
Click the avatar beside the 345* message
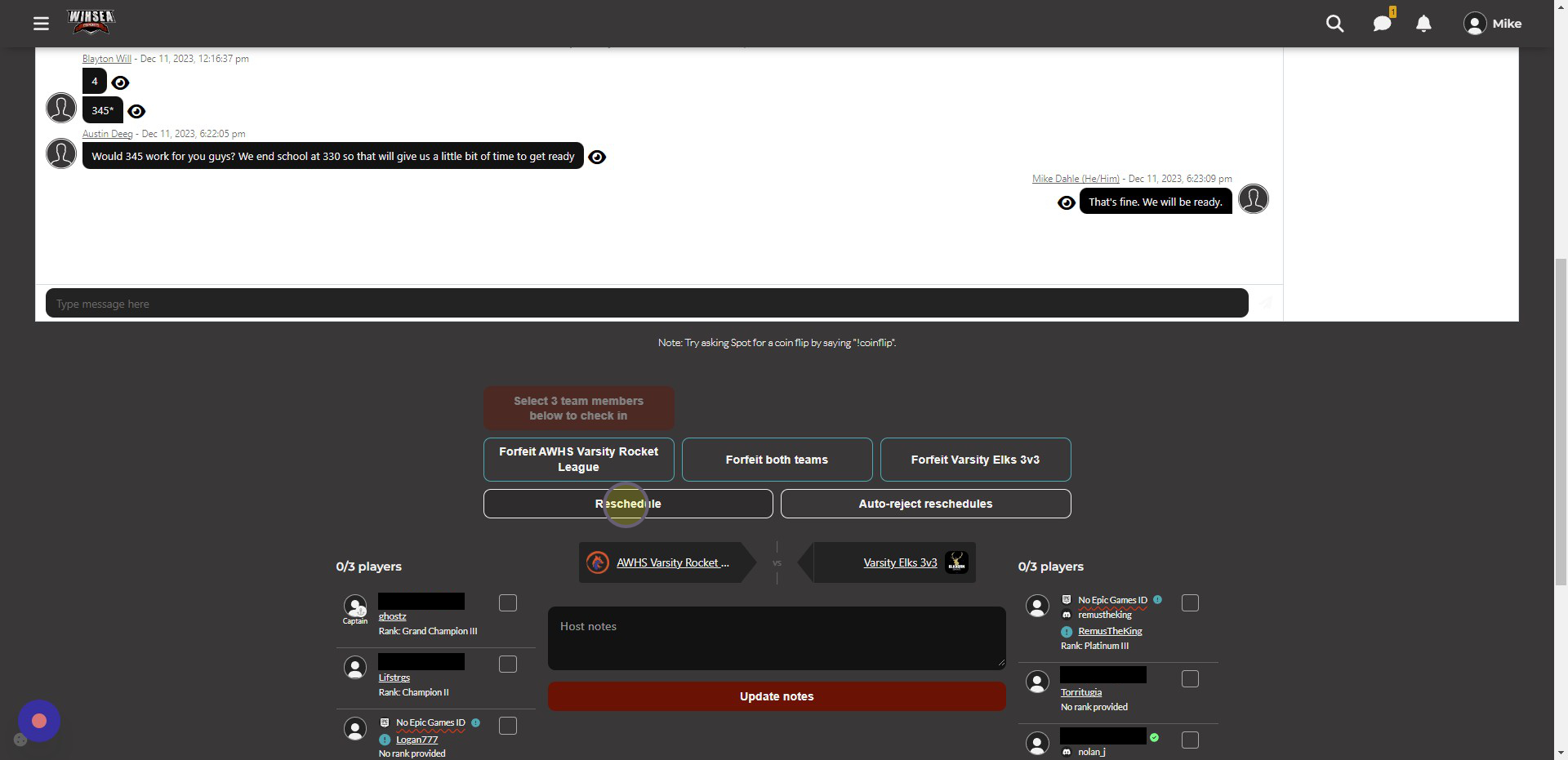(61, 108)
